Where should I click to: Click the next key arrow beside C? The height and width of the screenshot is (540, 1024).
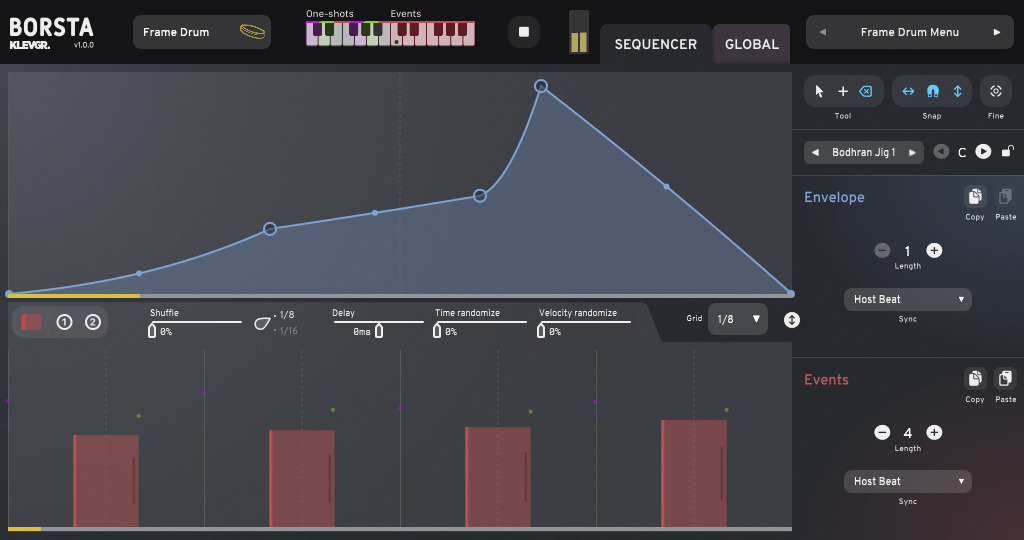pyautogui.click(x=983, y=151)
